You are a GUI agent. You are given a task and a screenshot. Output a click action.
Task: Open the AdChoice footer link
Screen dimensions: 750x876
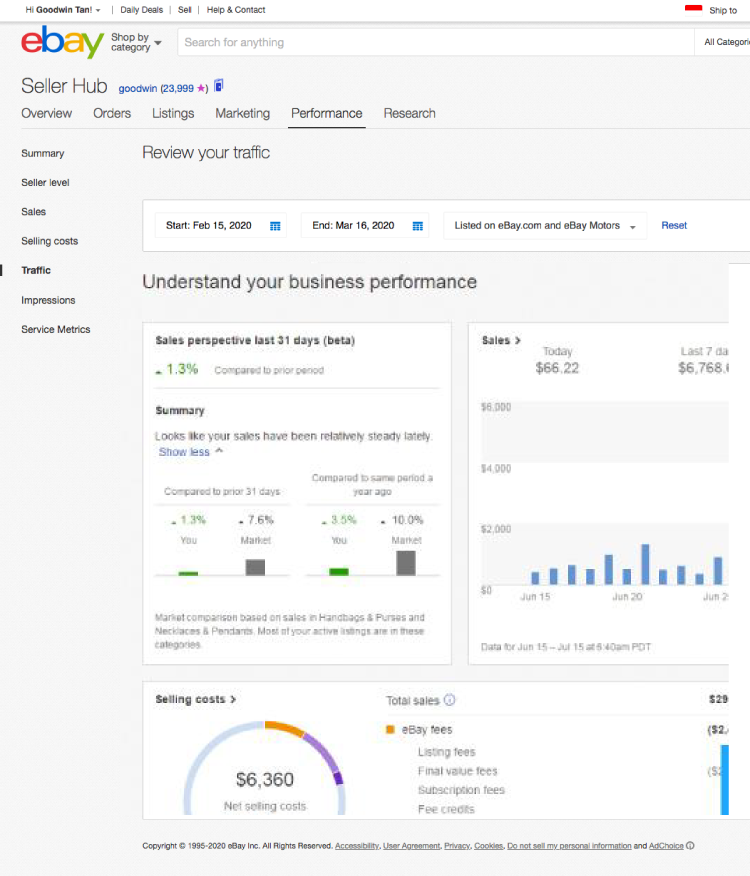[666, 846]
